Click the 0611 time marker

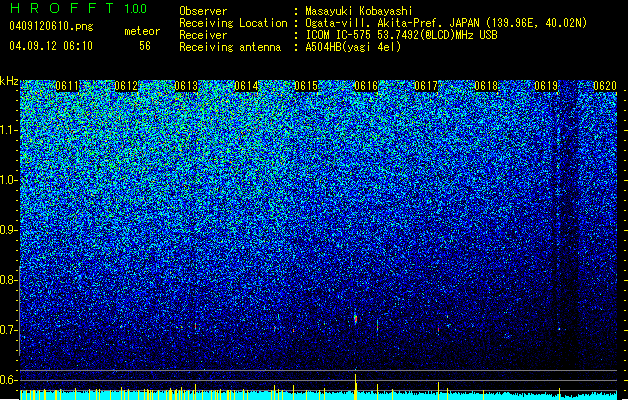[x=67, y=86]
